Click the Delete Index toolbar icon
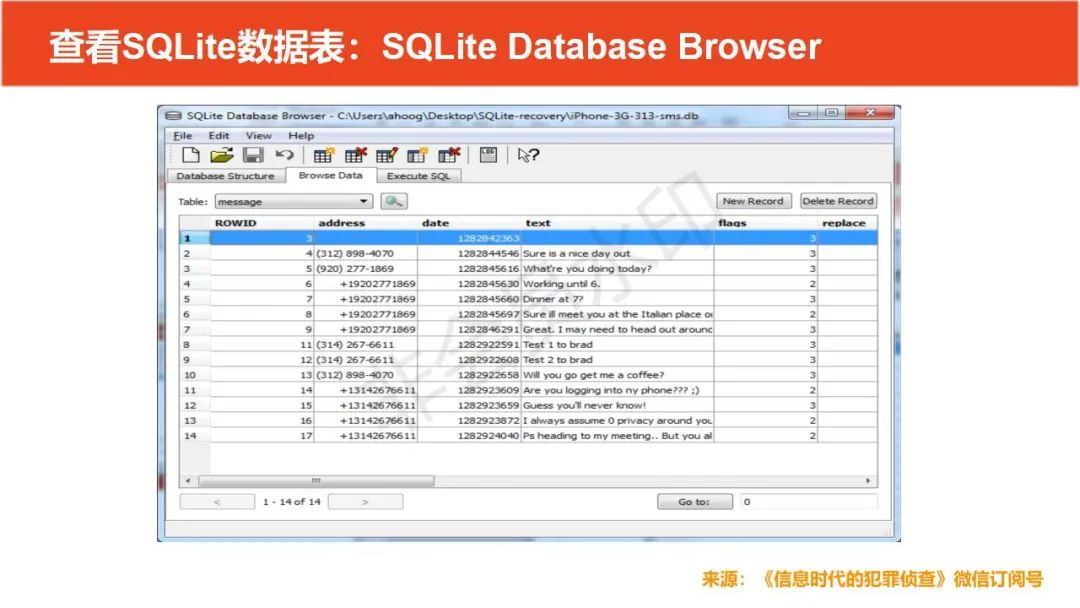1080x608 pixels. pyautogui.click(x=449, y=156)
